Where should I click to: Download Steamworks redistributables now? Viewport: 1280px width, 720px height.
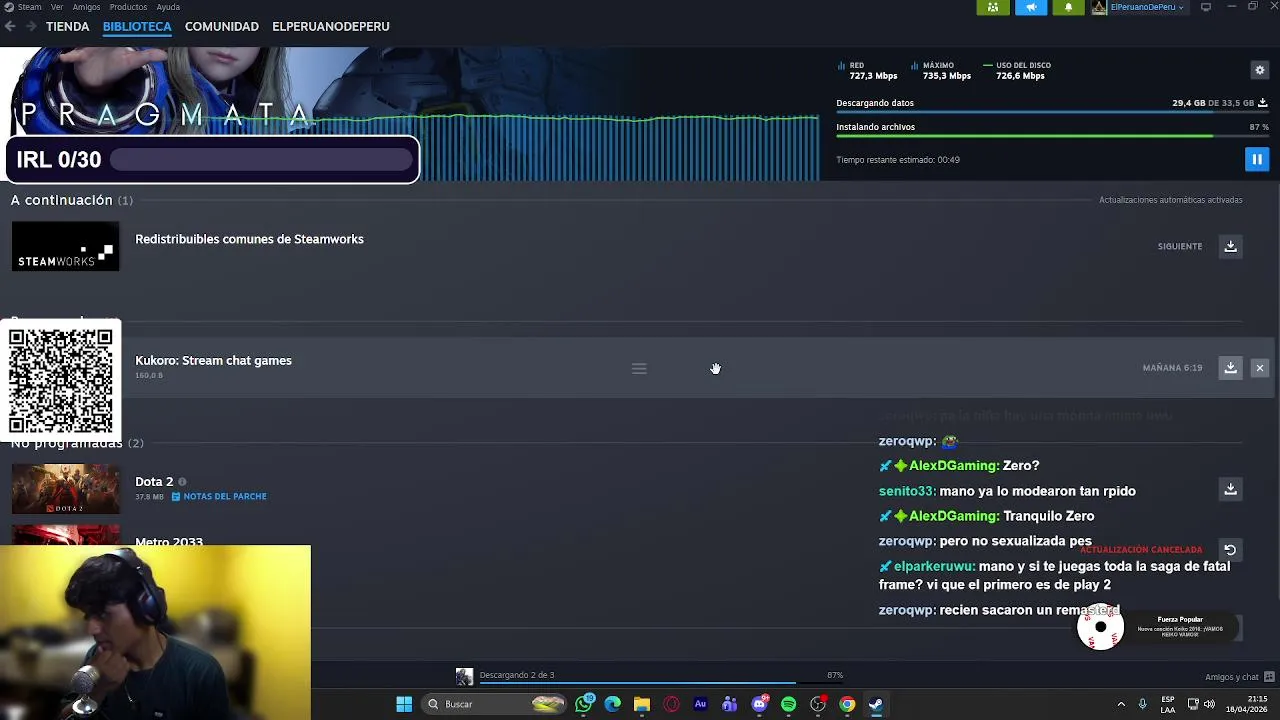(x=1231, y=246)
